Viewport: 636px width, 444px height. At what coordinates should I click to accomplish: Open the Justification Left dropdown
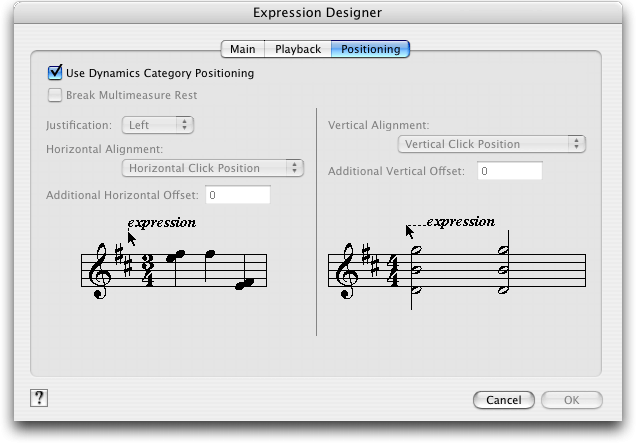tap(158, 125)
